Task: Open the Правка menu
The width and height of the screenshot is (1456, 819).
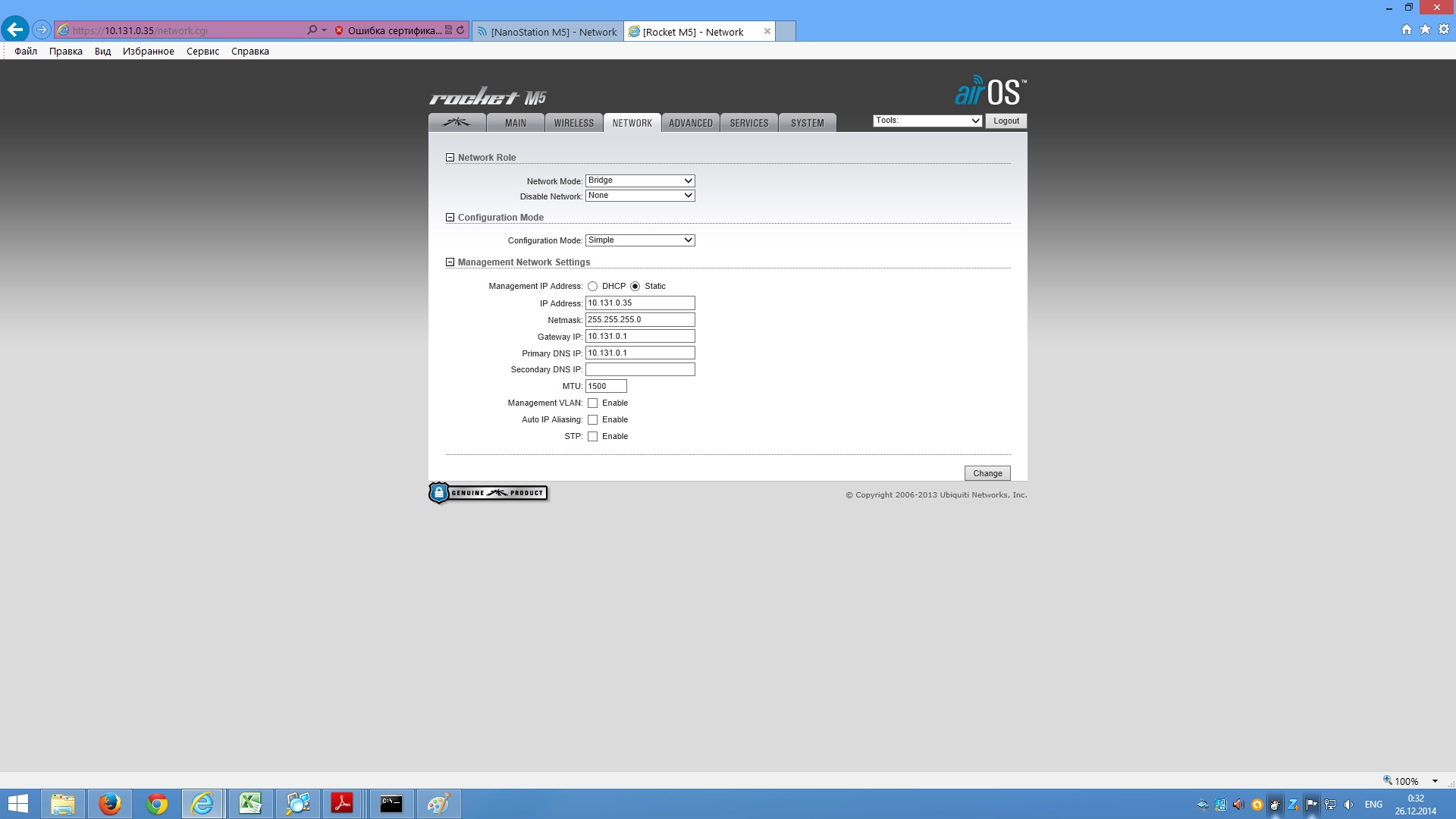Action: click(66, 52)
